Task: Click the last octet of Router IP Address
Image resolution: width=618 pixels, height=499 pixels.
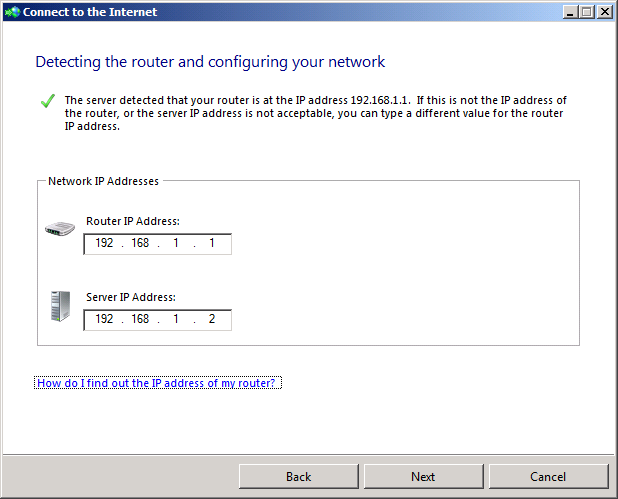Action: click(x=212, y=244)
